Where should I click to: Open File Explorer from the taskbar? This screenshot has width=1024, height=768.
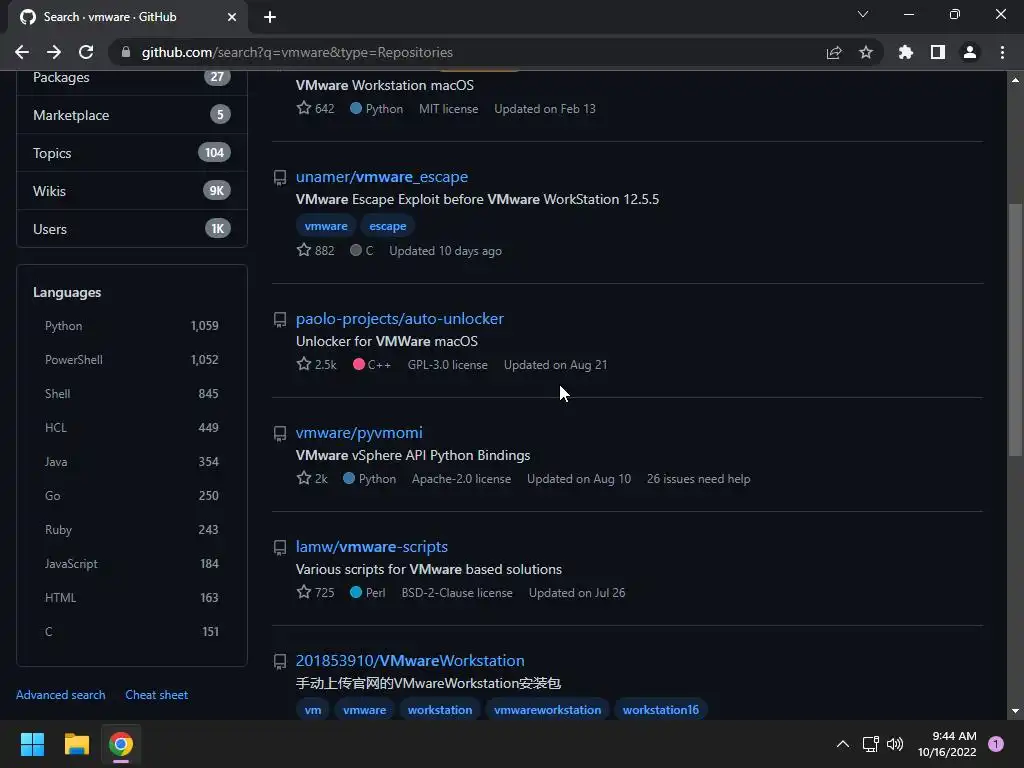point(76,744)
